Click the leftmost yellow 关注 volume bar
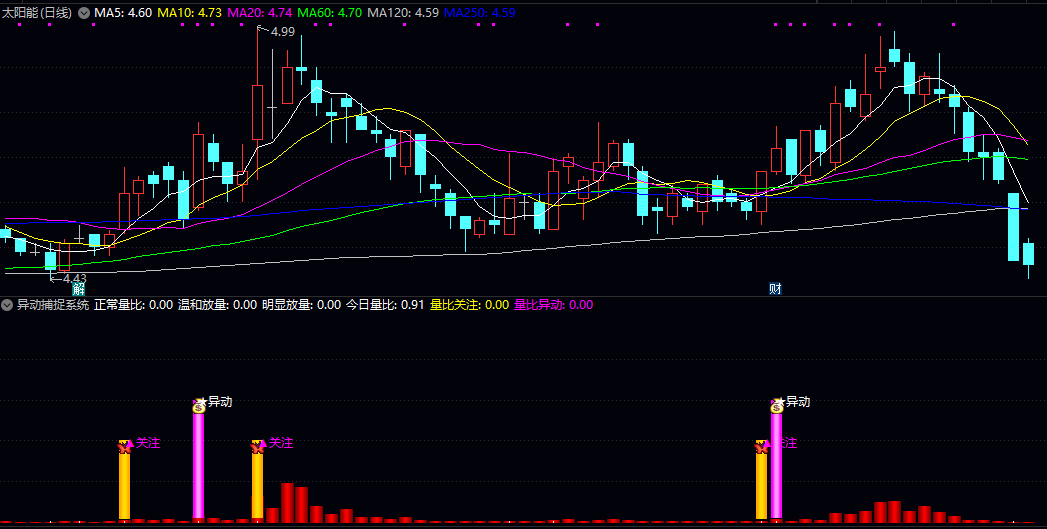 124,486
